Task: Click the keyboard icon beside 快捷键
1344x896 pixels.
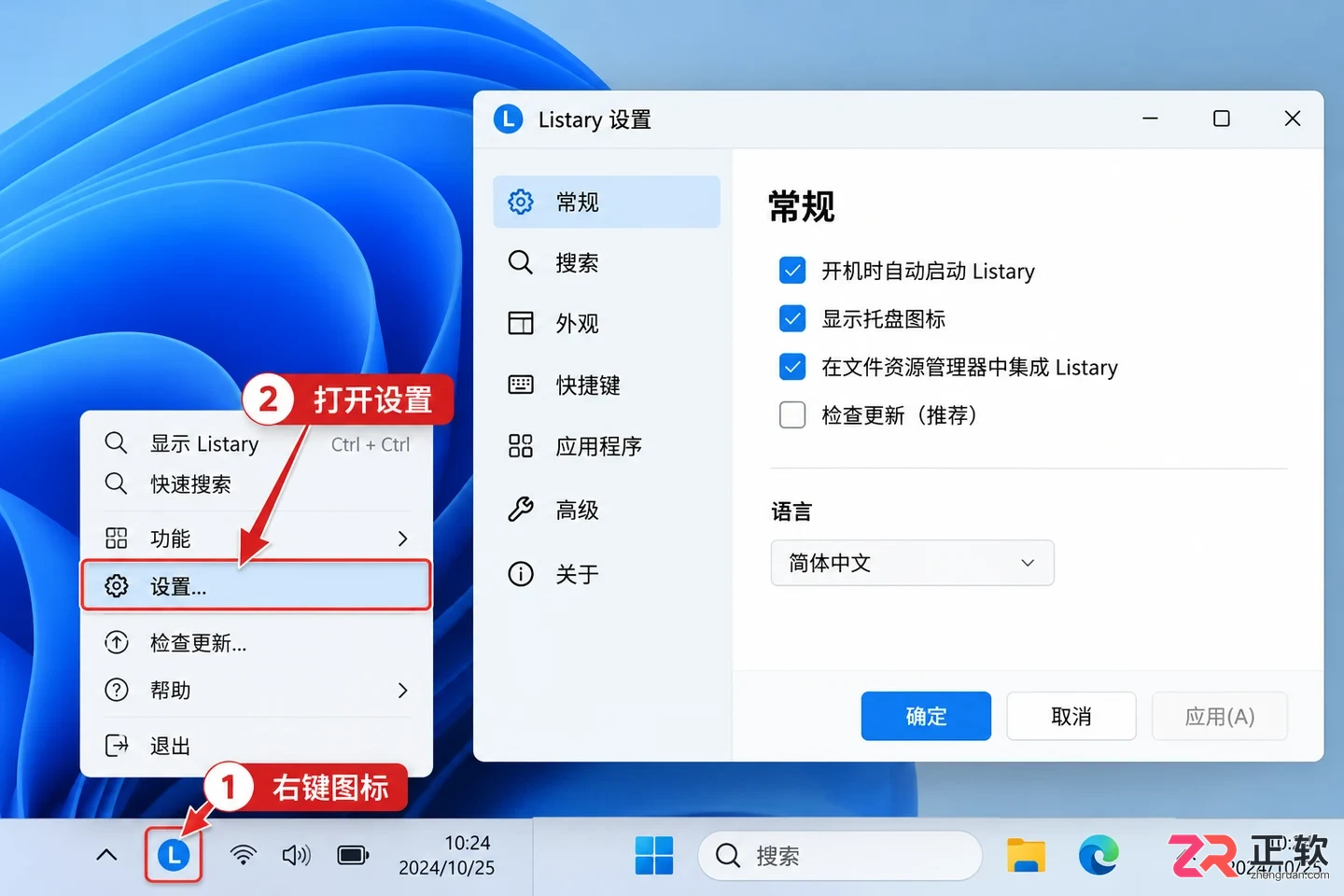Action: click(x=521, y=385)
